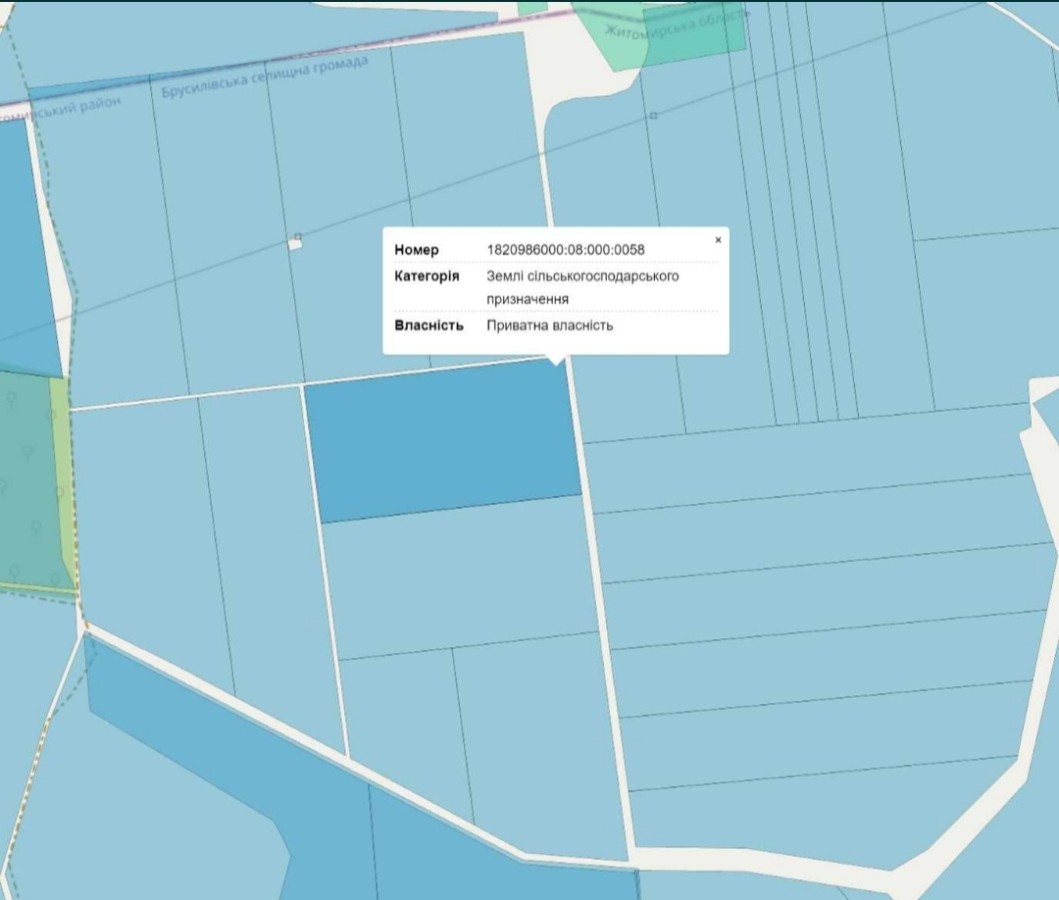Click the 'Власність' field label
The width and height of the screenshot is (1059, 900).
429,326
